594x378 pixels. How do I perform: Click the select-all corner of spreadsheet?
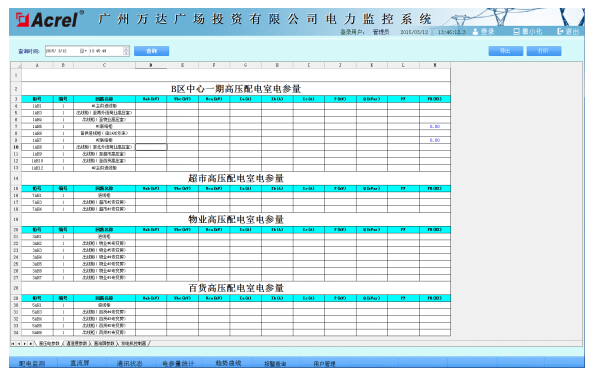[x=16, y=65]
